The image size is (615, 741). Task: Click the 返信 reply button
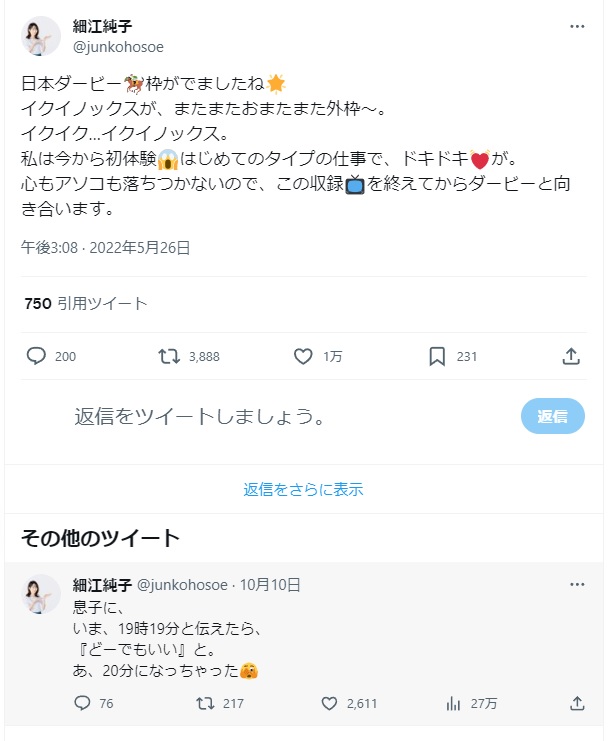pyautogui.click(x=552, y=416)
